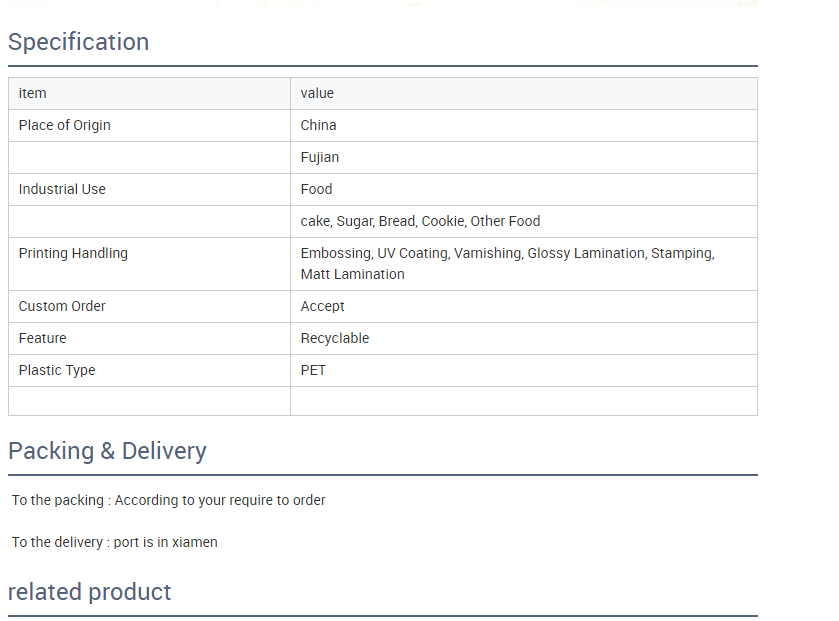The width and height of the screenshot is (839, 621).
Task: Click the Food value cell
Action: point(316,189)
